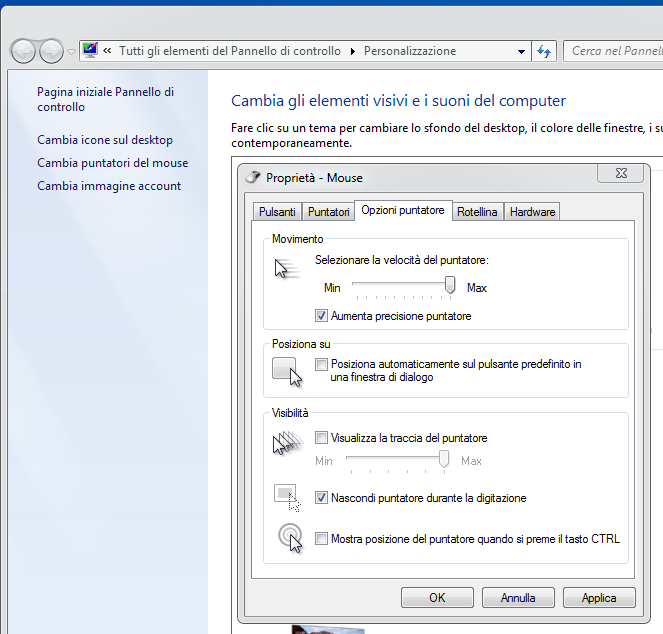Uncheck Nascondi puntatore durante la digitazione

[x=321, y=498]
